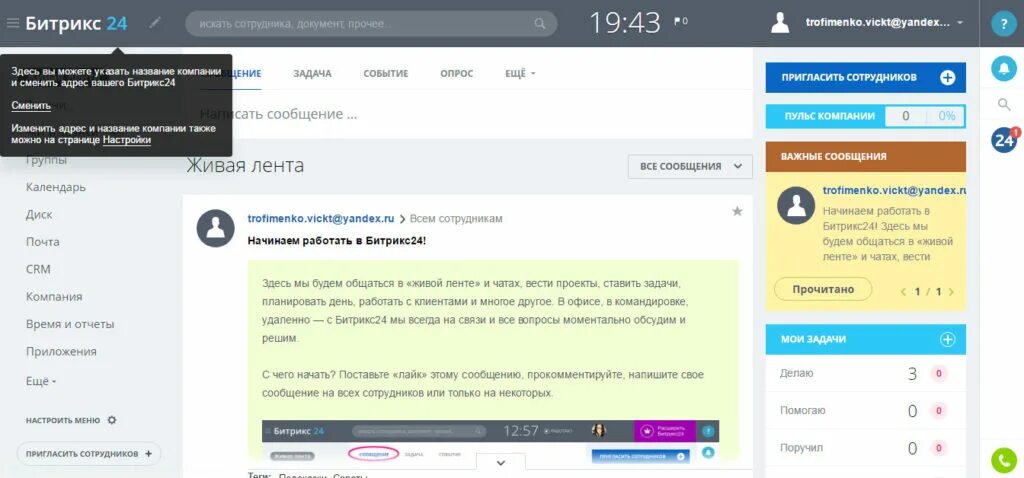The image size is (1024, 478).
Task: Open Компания in the left menu
Action: point(54,297)
